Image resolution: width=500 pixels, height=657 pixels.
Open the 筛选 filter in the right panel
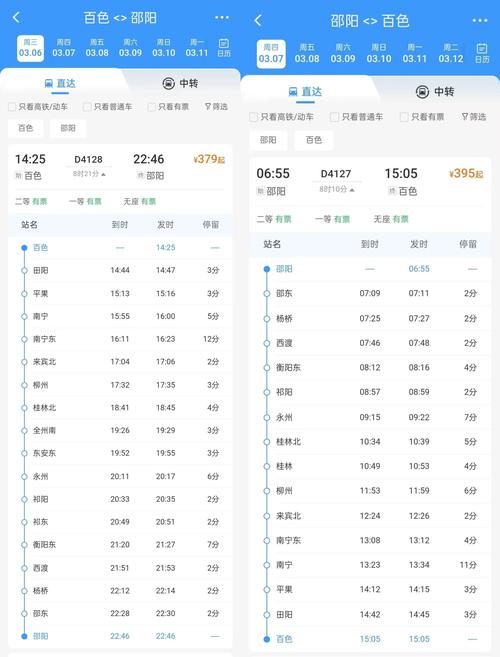474,116
